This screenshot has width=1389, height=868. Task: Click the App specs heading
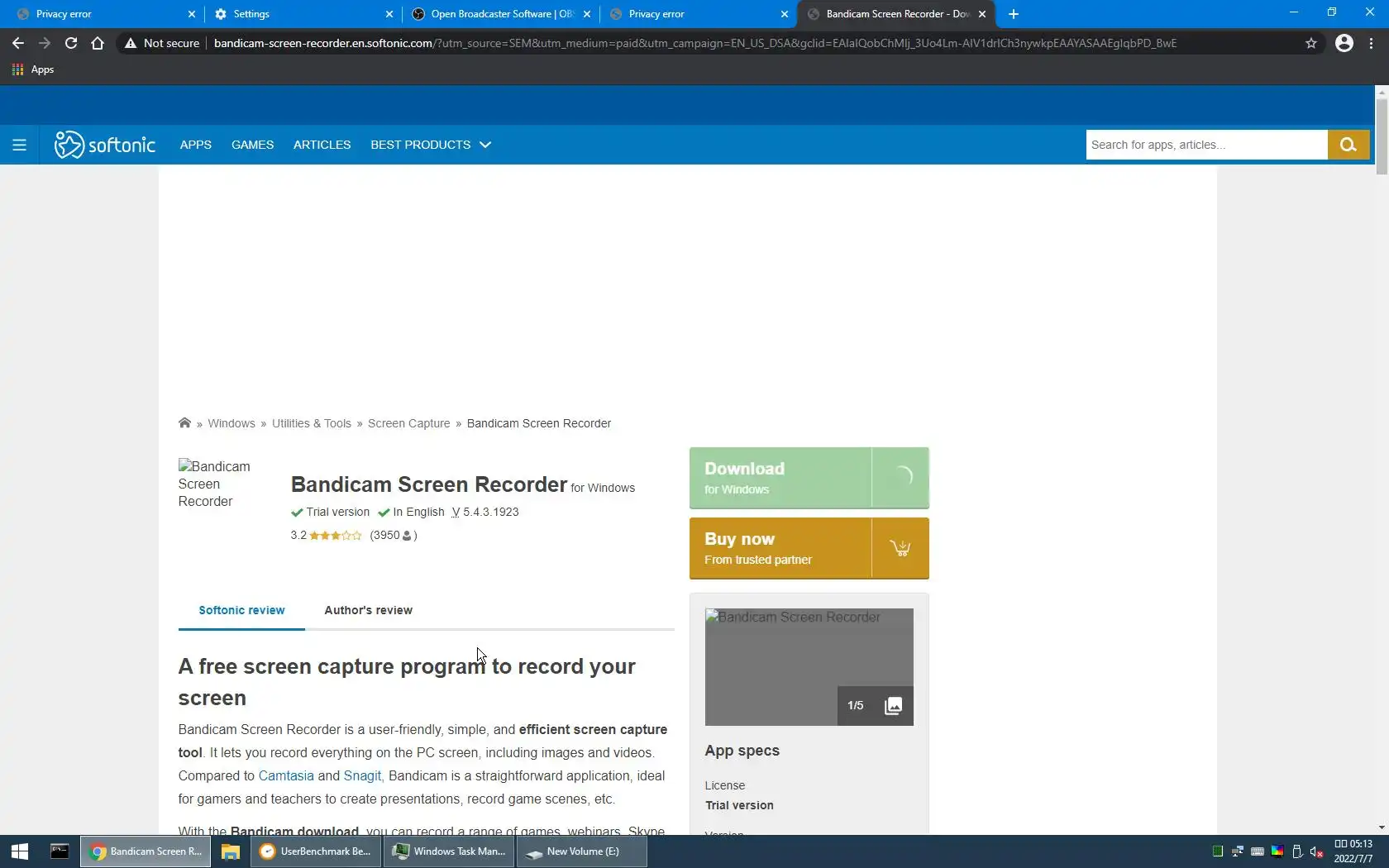tap(742, 751)
